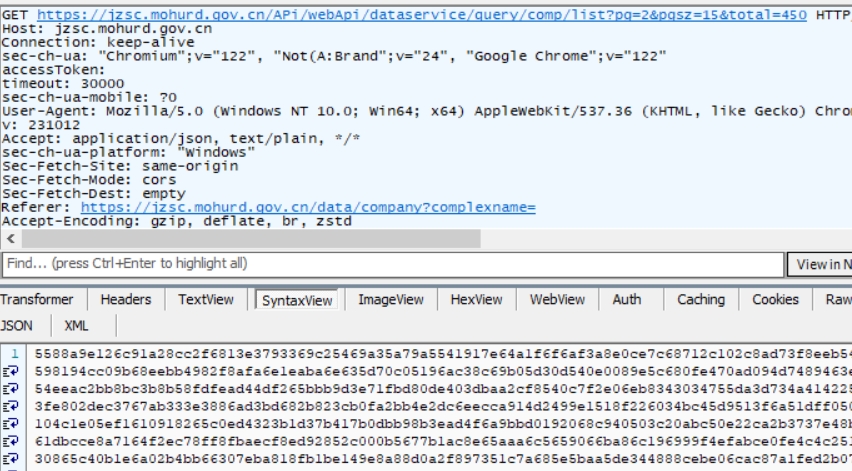Click the wrap icon beside line starting 54eeac2b

click(16, 388)
